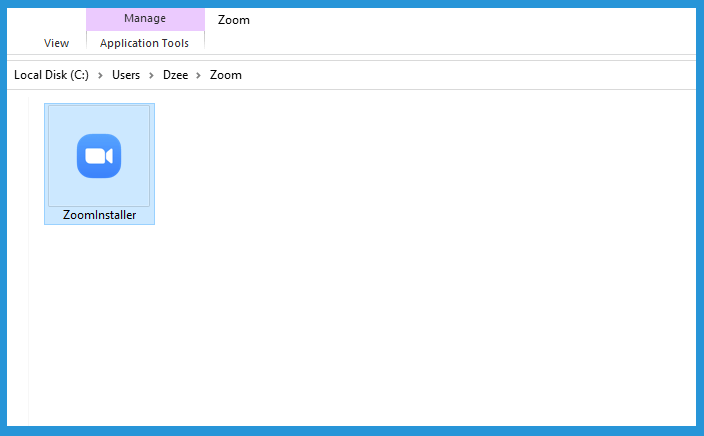Switch to the Application Tools tab
704x436 pixels.
coord(145,43)
